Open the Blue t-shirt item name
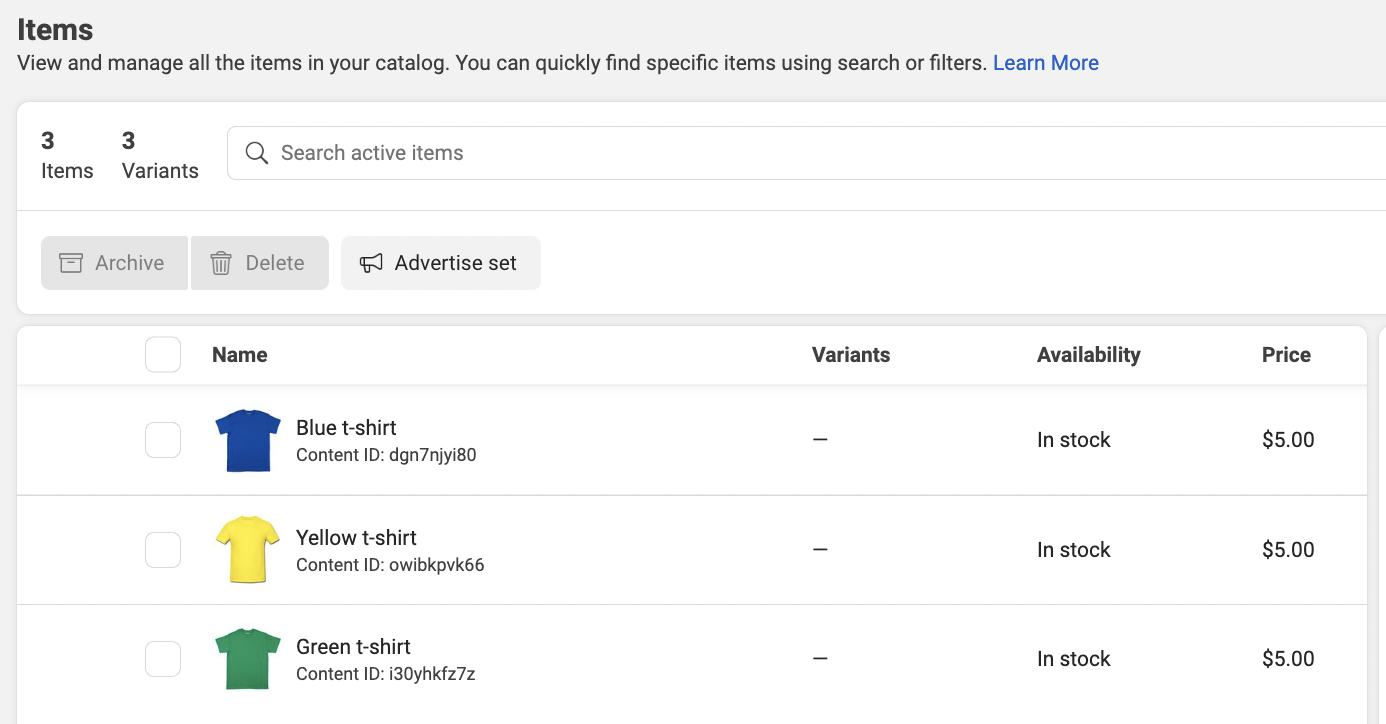The height and width of the screenshot is (724, 1386). [x=346, y=428]
